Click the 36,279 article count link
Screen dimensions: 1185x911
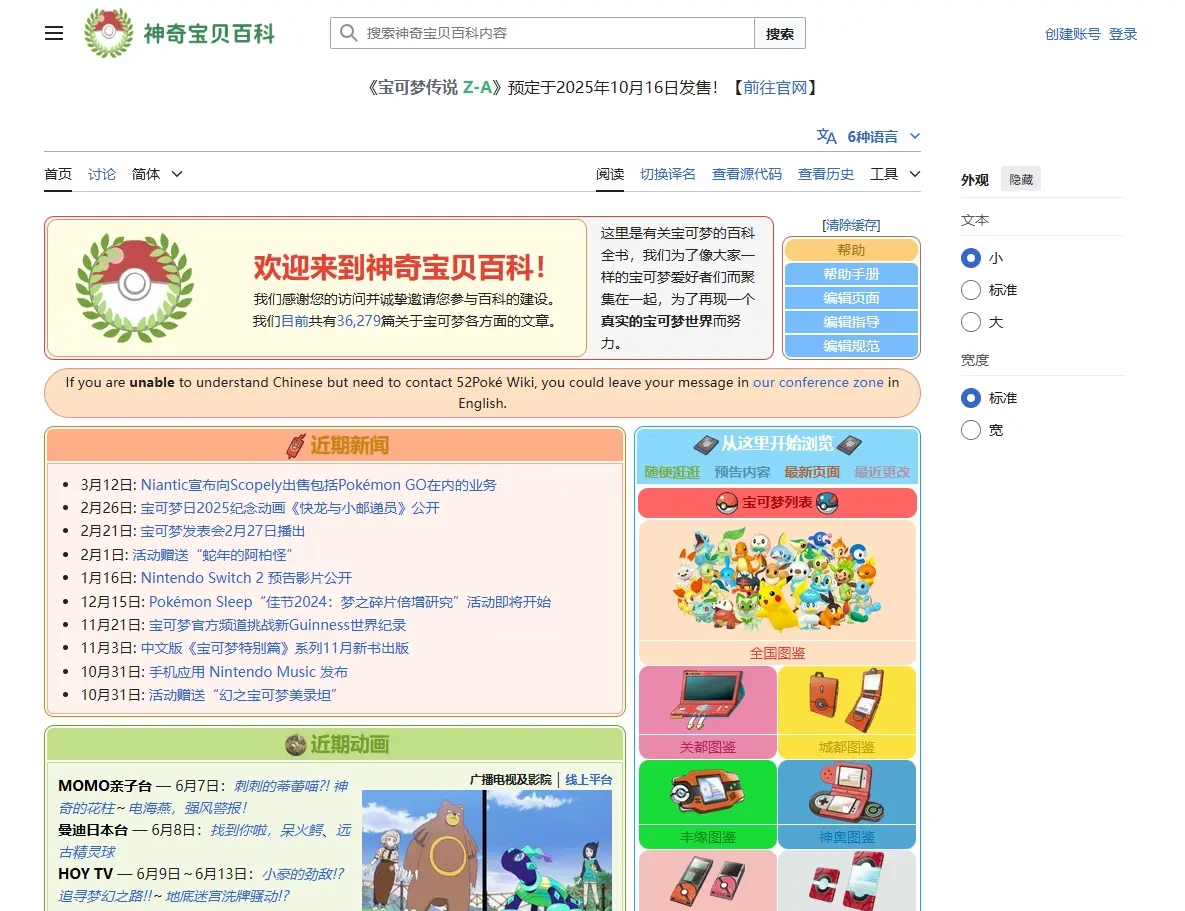[x=359, y=321]
